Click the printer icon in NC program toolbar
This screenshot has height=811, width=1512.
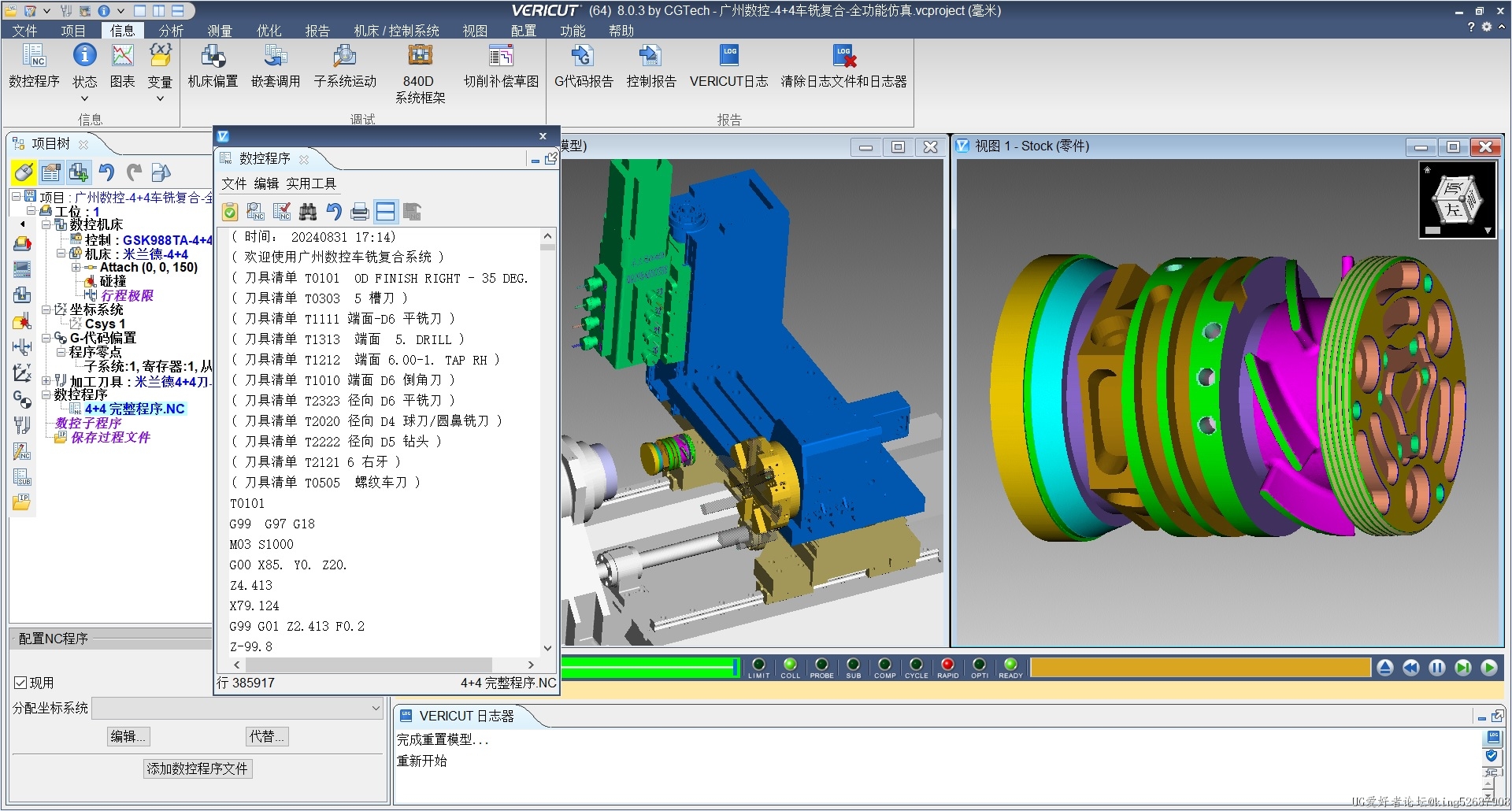click(x=360, y=212)
